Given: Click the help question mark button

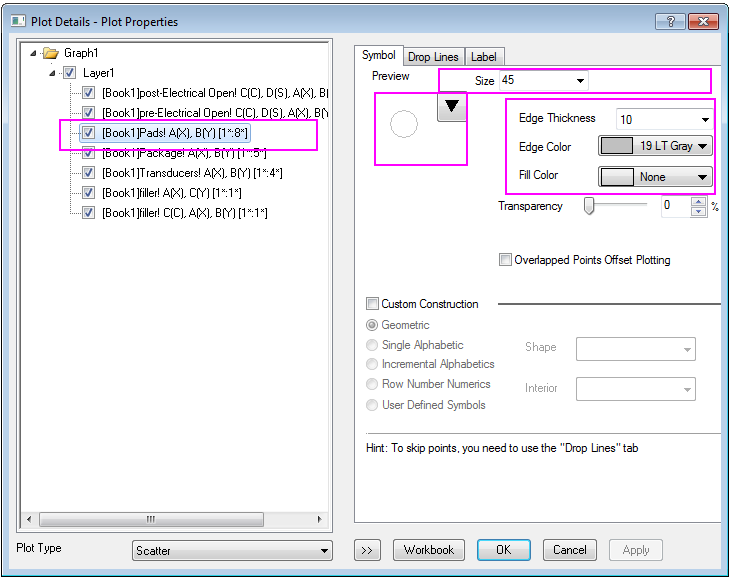Looking at the screenshot, I should [x=670, y=22].
